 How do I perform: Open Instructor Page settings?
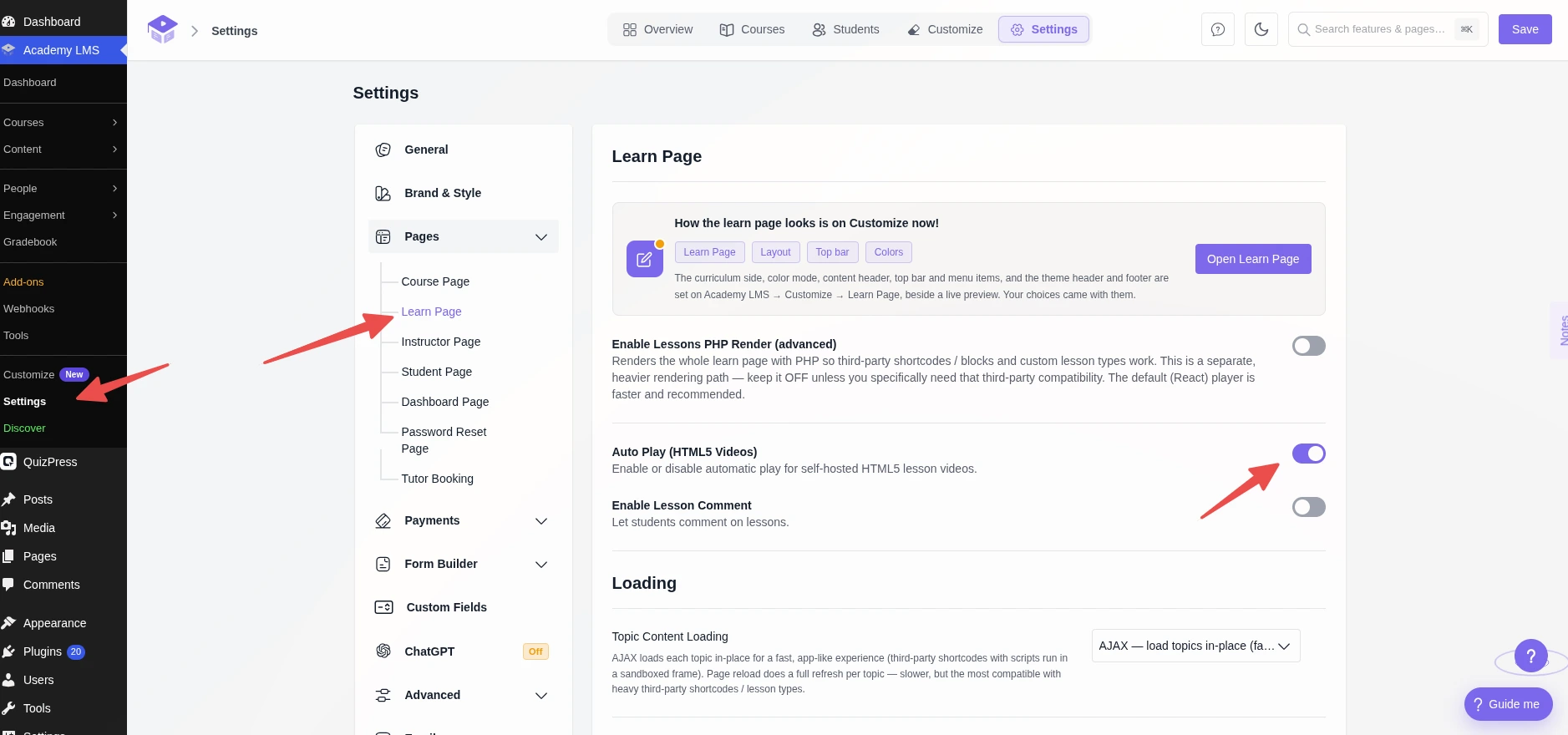pyautogui.click(x=441, y=342)
